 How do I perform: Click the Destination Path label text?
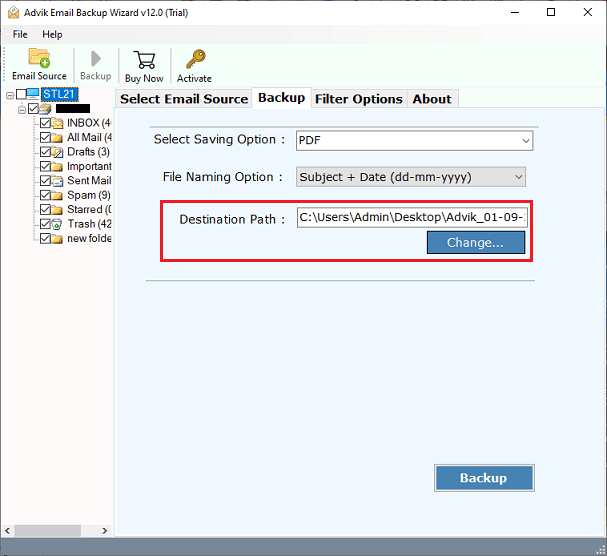pos(232,220)
